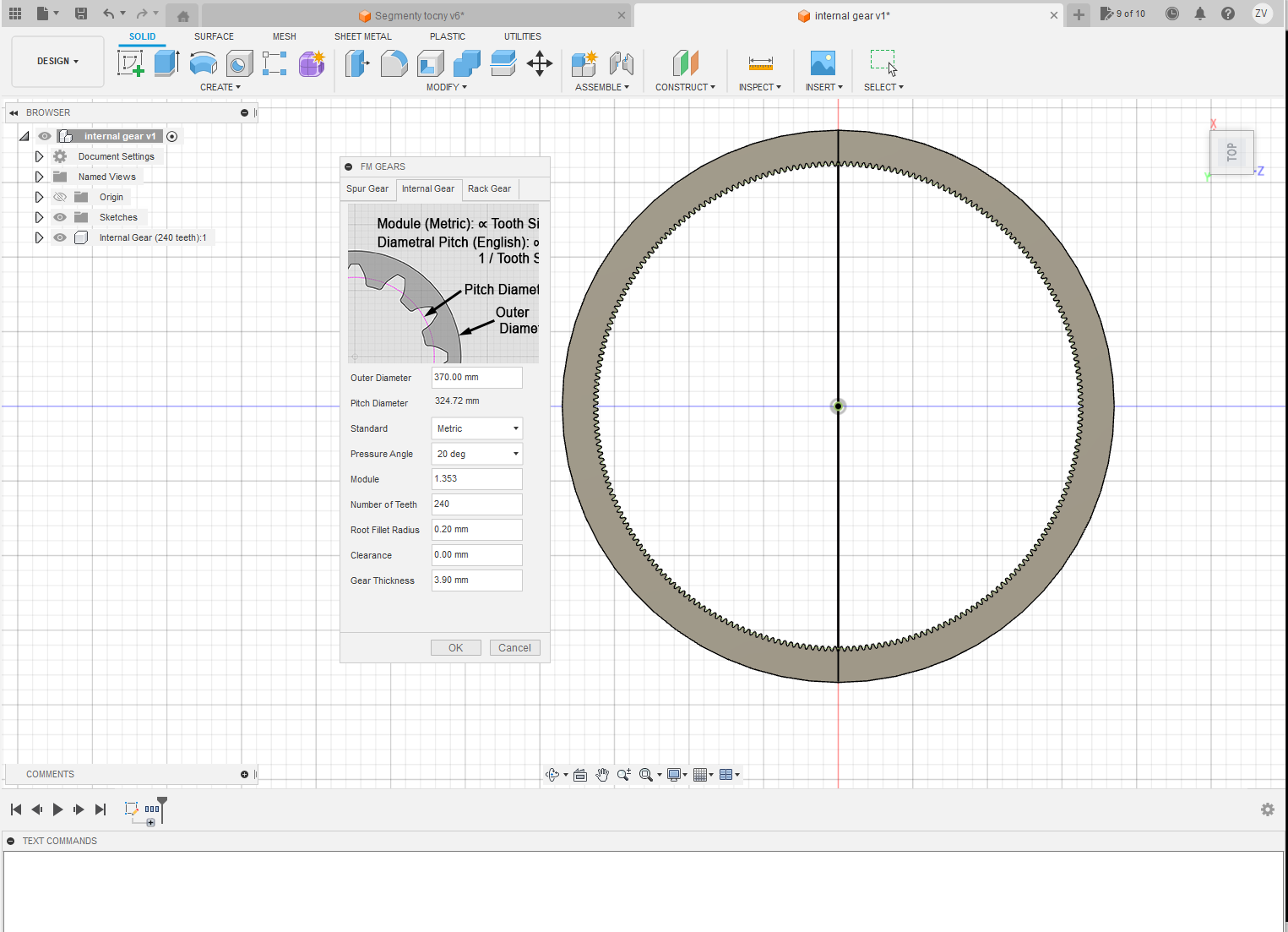Select the Move/Copy arrows tool

539,63
